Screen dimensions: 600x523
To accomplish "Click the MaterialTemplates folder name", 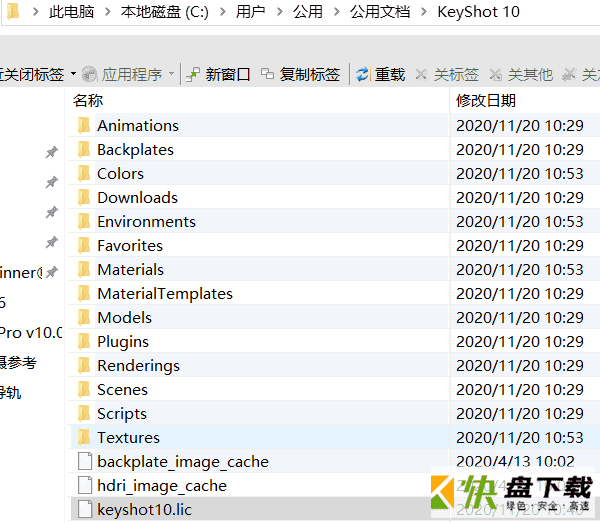I will point(165,293).
